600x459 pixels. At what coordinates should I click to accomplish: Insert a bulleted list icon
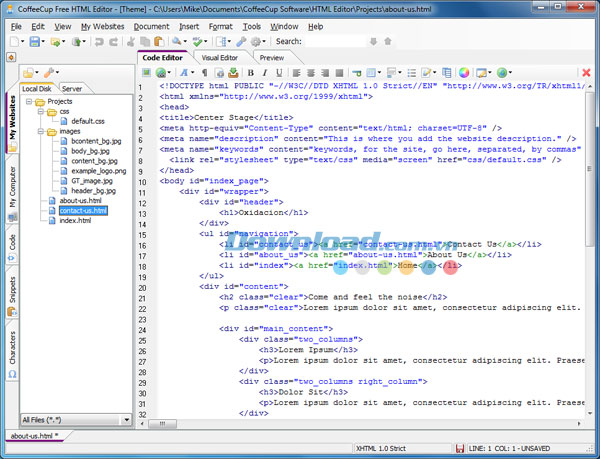coord(412,73)
